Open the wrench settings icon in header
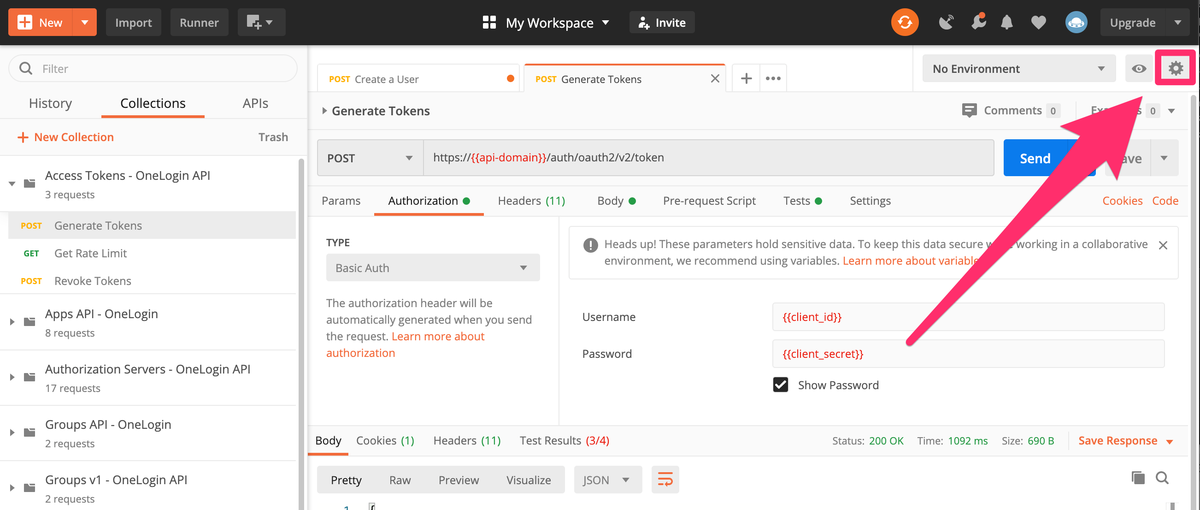Screen dimensions: 1200x510 [978, 22]
